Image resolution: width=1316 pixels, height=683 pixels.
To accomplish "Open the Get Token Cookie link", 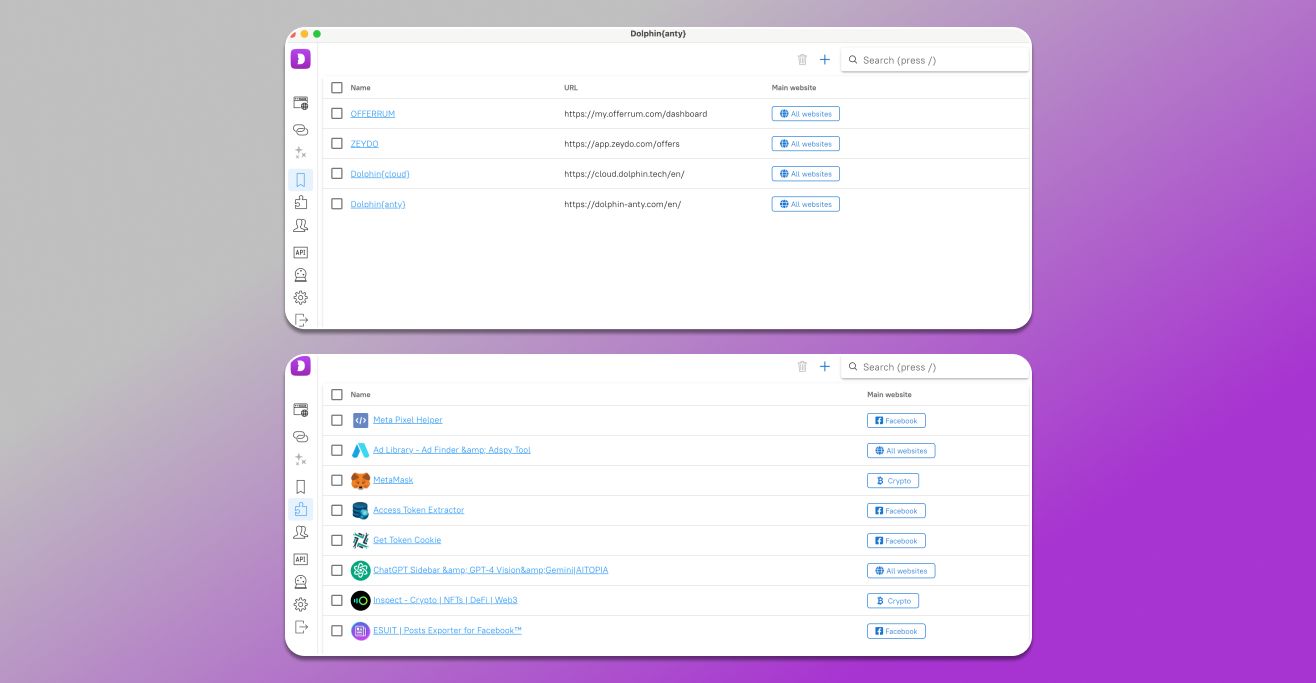I will click(x=407, y=540).
